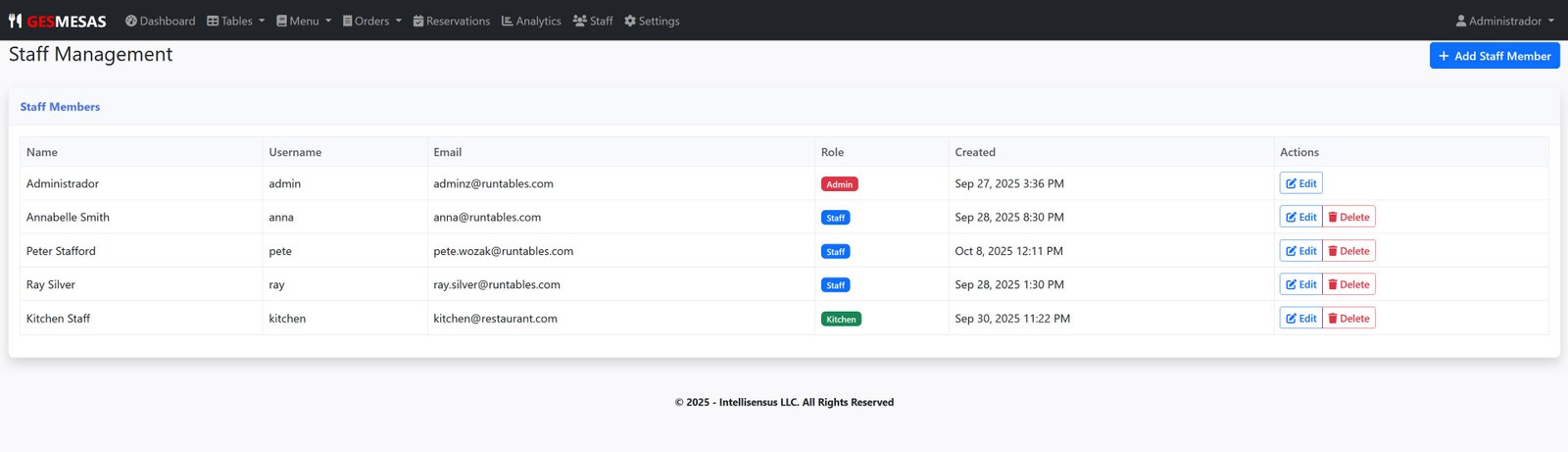Expand the Menu dropdown in navbar
The height and width of the screenshot is (452, 1568).
[x=304, y=21]
